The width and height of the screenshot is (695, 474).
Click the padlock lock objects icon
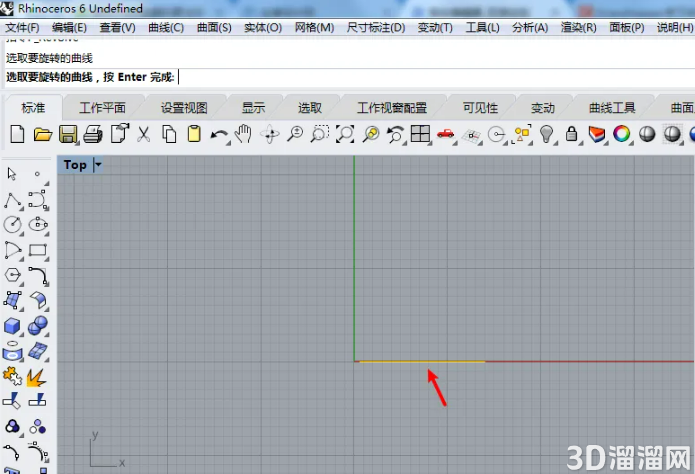click(x=572, y=134)
